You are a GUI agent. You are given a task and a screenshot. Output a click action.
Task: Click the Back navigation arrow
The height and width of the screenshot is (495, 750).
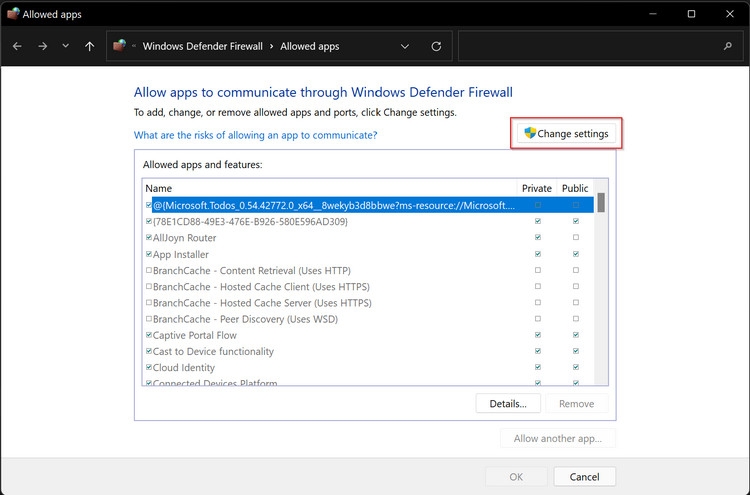pos(17,46)
